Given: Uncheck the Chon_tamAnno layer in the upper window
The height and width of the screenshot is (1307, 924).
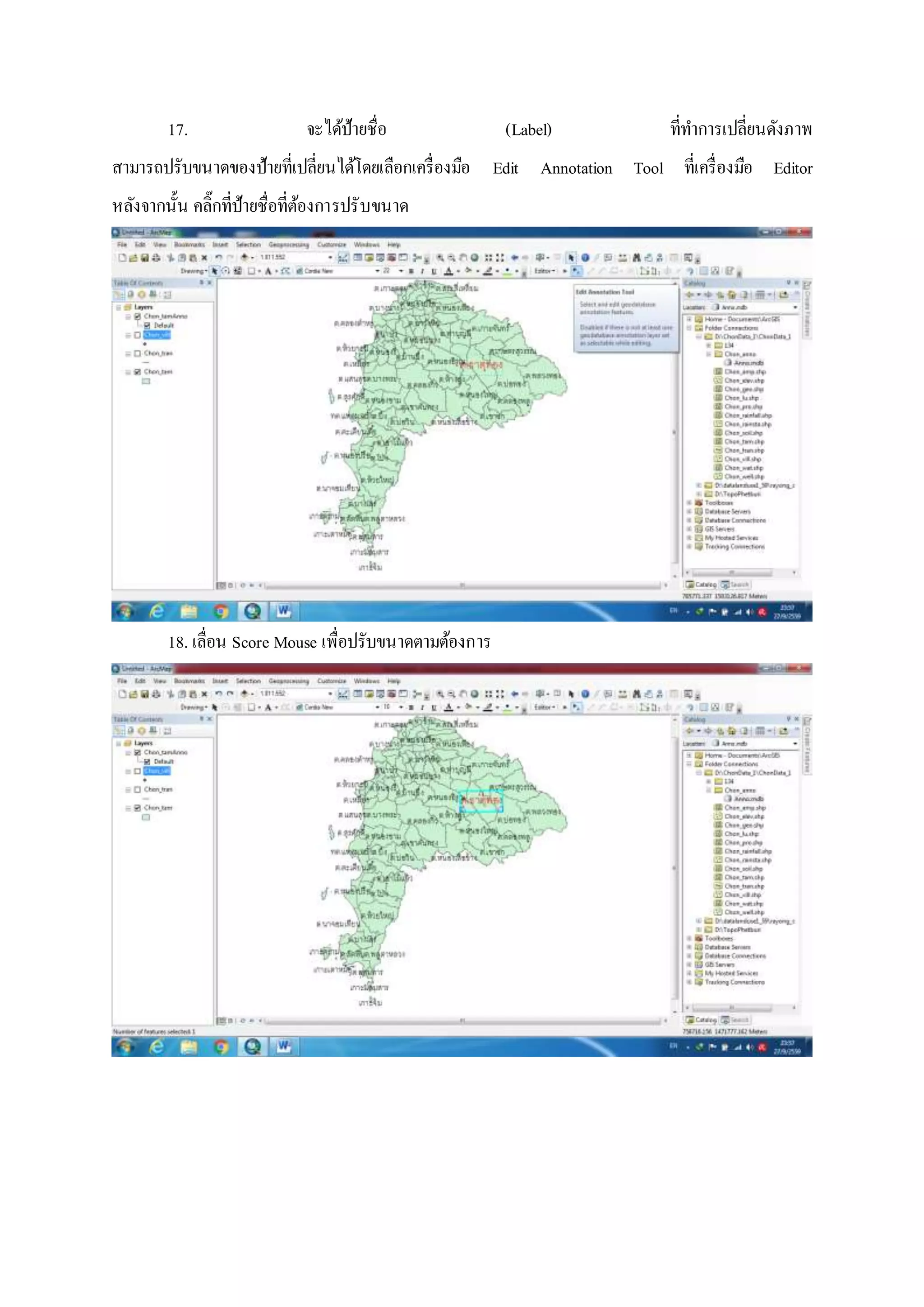Looking at the screenshot, I should [x=137, y=316].
